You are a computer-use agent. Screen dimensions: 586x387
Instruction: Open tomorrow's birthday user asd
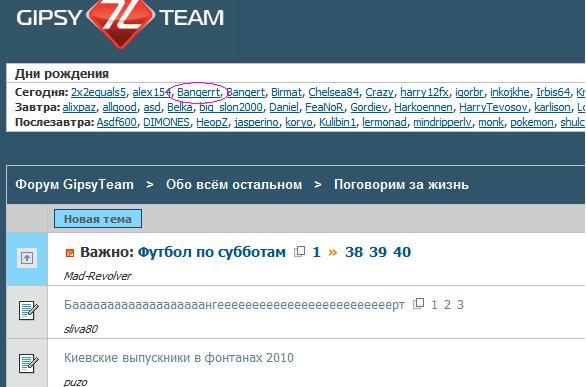152,108
